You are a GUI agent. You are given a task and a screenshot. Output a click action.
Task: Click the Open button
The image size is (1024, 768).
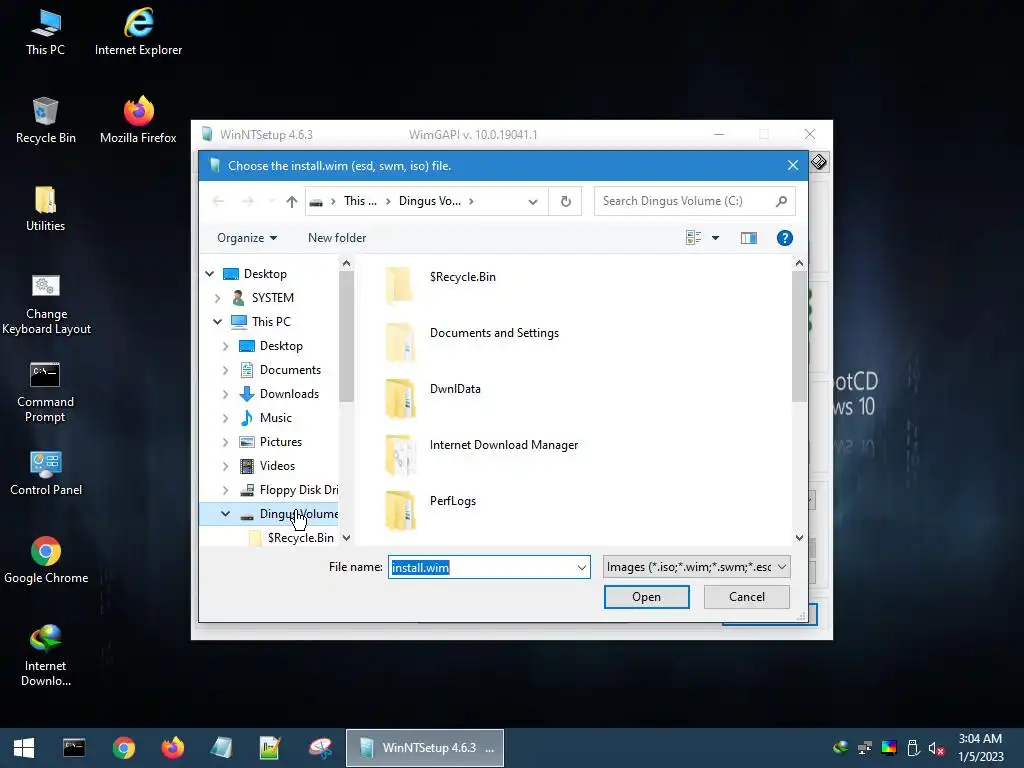[x=646, y=597]
